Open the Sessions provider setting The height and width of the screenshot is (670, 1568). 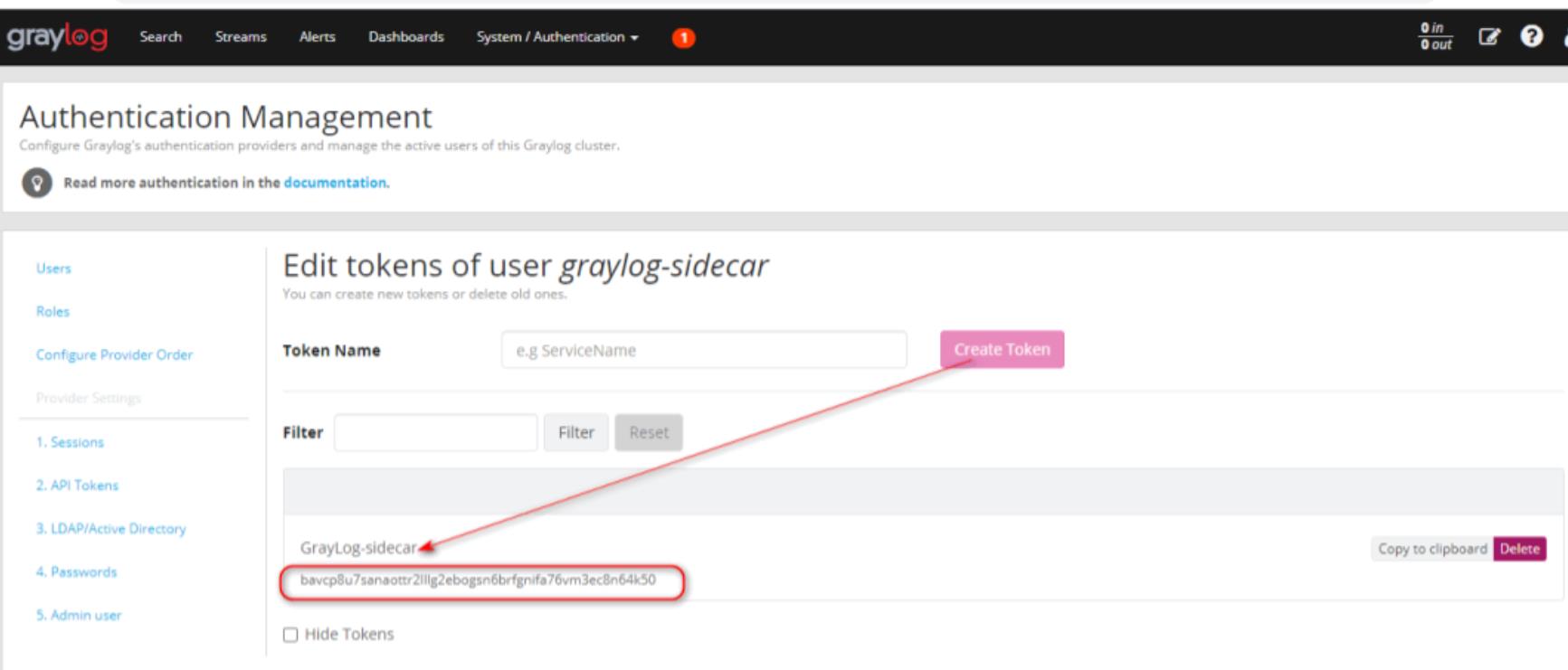[70, 442]
